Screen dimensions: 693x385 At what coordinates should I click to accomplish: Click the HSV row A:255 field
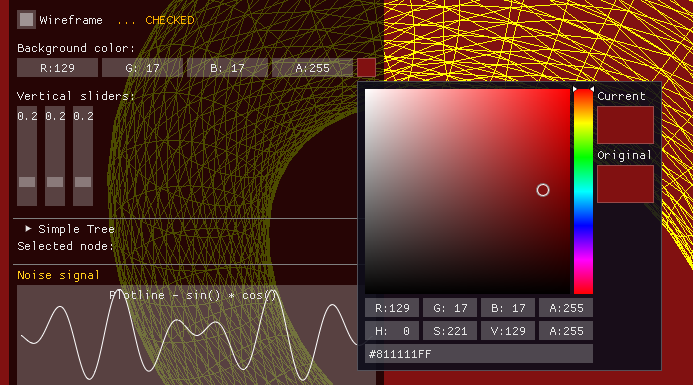(x=566, y=331)
